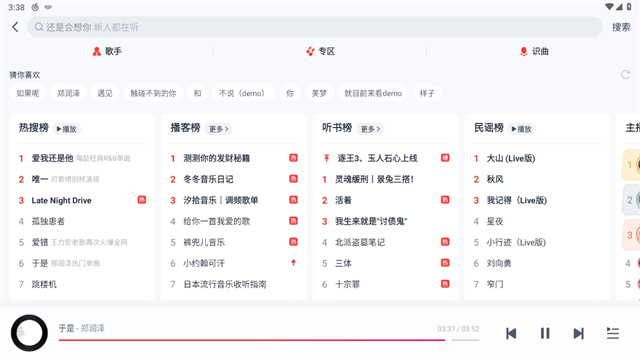Select the 和 suggestion chip
The height and width of the screenshot is (360, 640).
click(198, 93)
